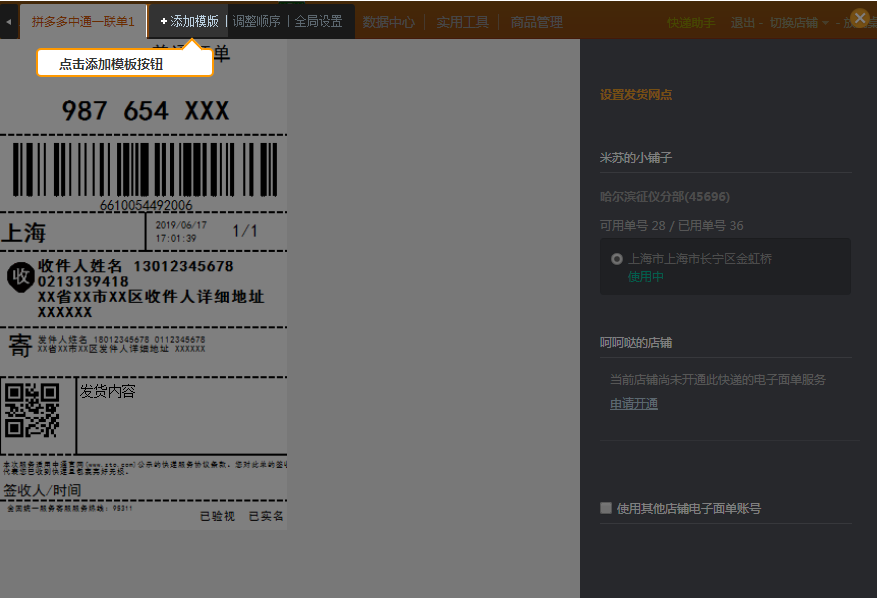This screenshot has height=598, width=877.
Task: Click the left scroll arrow beside the tabs
Action: point(9,21)
